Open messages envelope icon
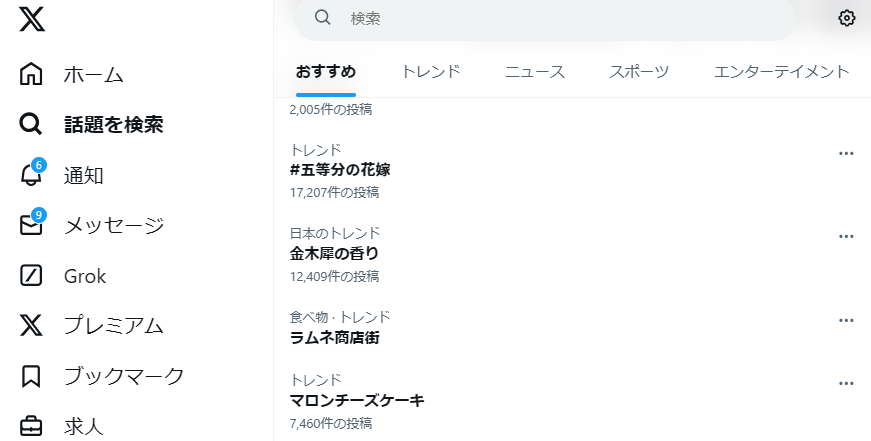 [32, 225]
